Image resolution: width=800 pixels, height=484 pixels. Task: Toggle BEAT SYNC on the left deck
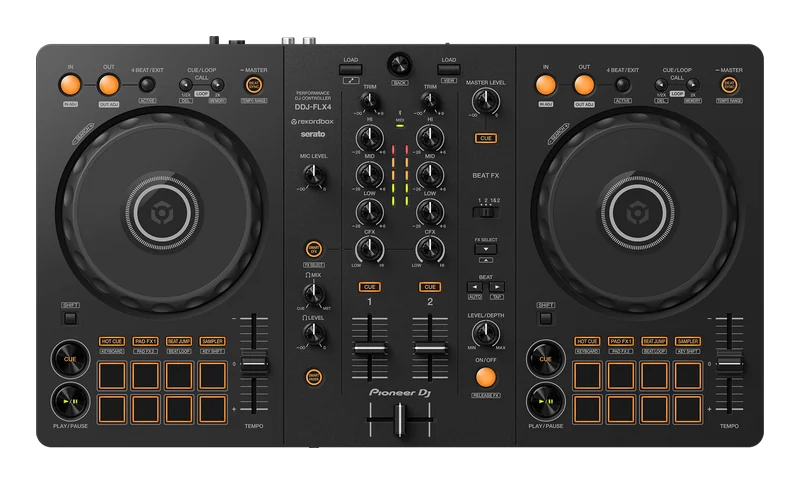[x=254, y=85]
